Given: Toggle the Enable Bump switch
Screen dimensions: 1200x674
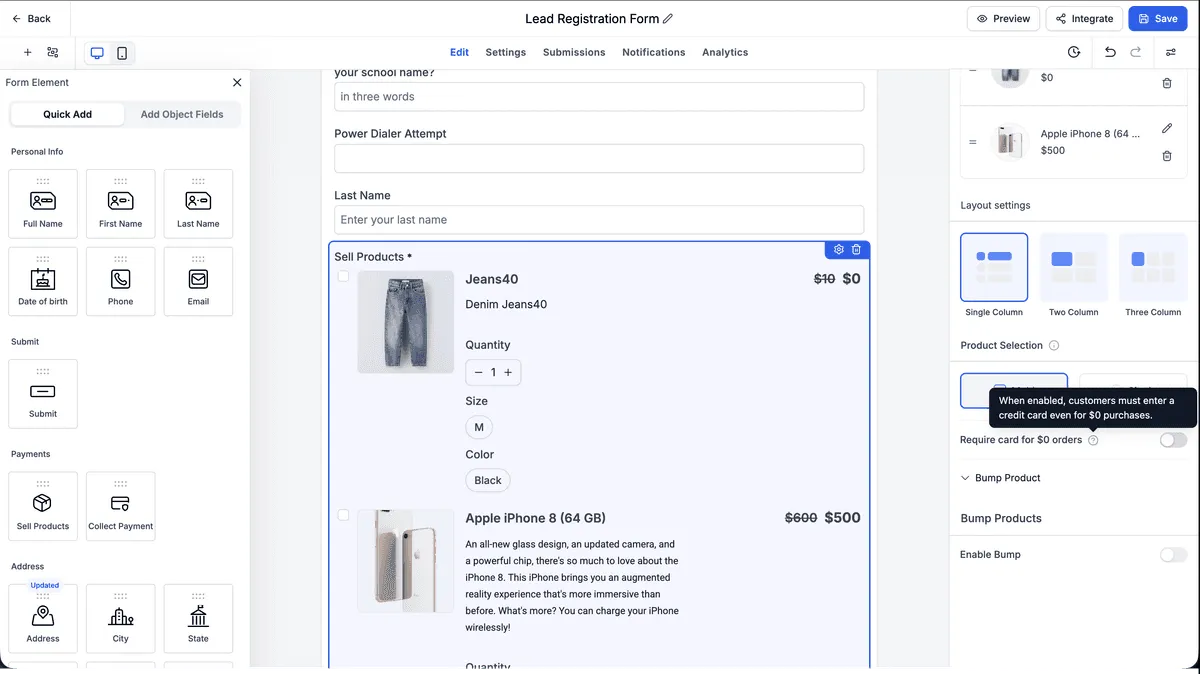Looking at the screenshot, I should coord(1173,555).
